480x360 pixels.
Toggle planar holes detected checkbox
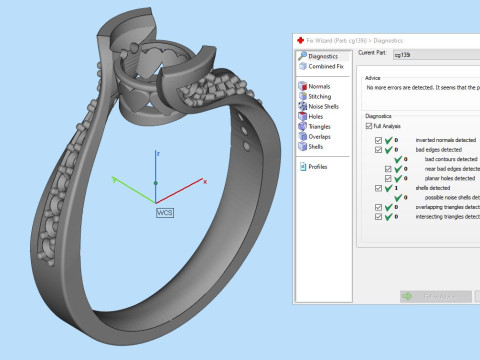pos(388,178)
